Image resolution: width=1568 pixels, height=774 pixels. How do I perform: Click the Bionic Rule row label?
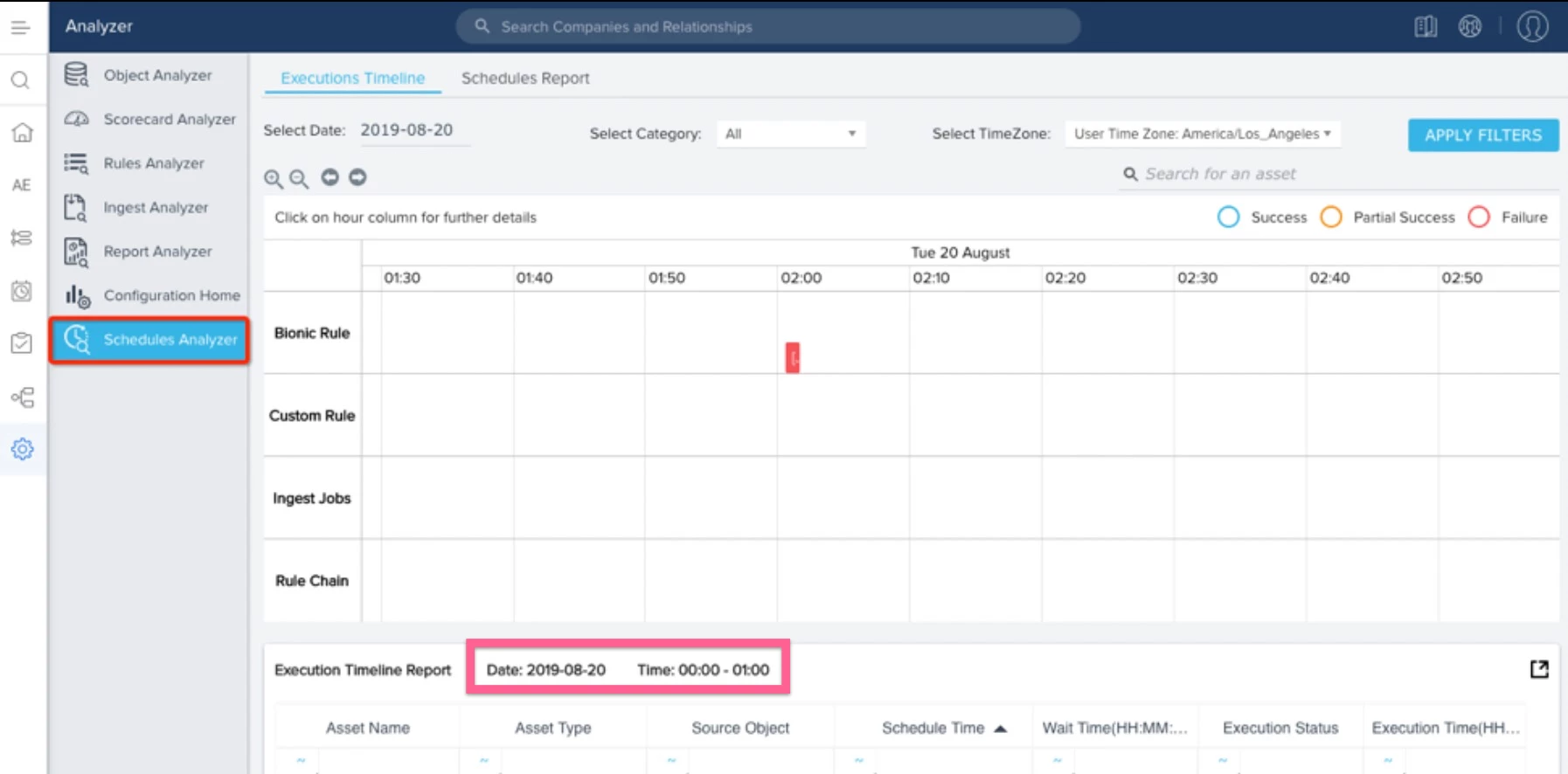click(x=312, y=333)
